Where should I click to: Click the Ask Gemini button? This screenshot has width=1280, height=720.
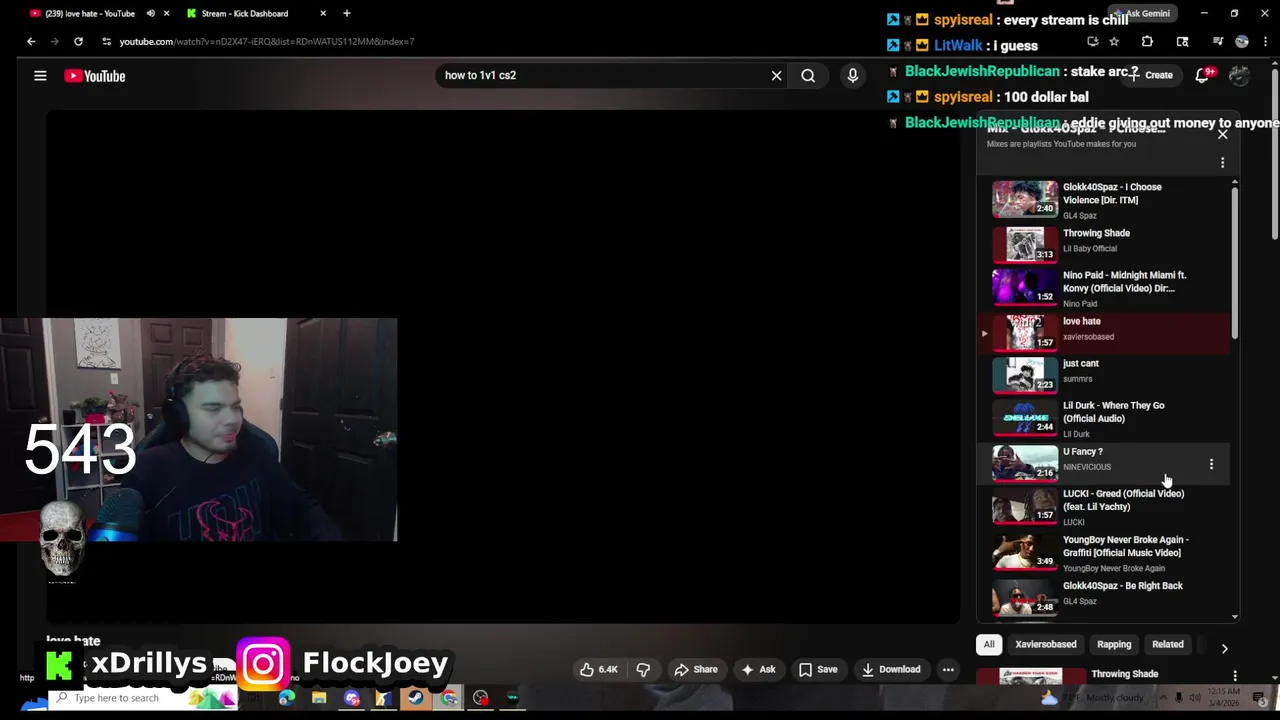[1143, 13]
